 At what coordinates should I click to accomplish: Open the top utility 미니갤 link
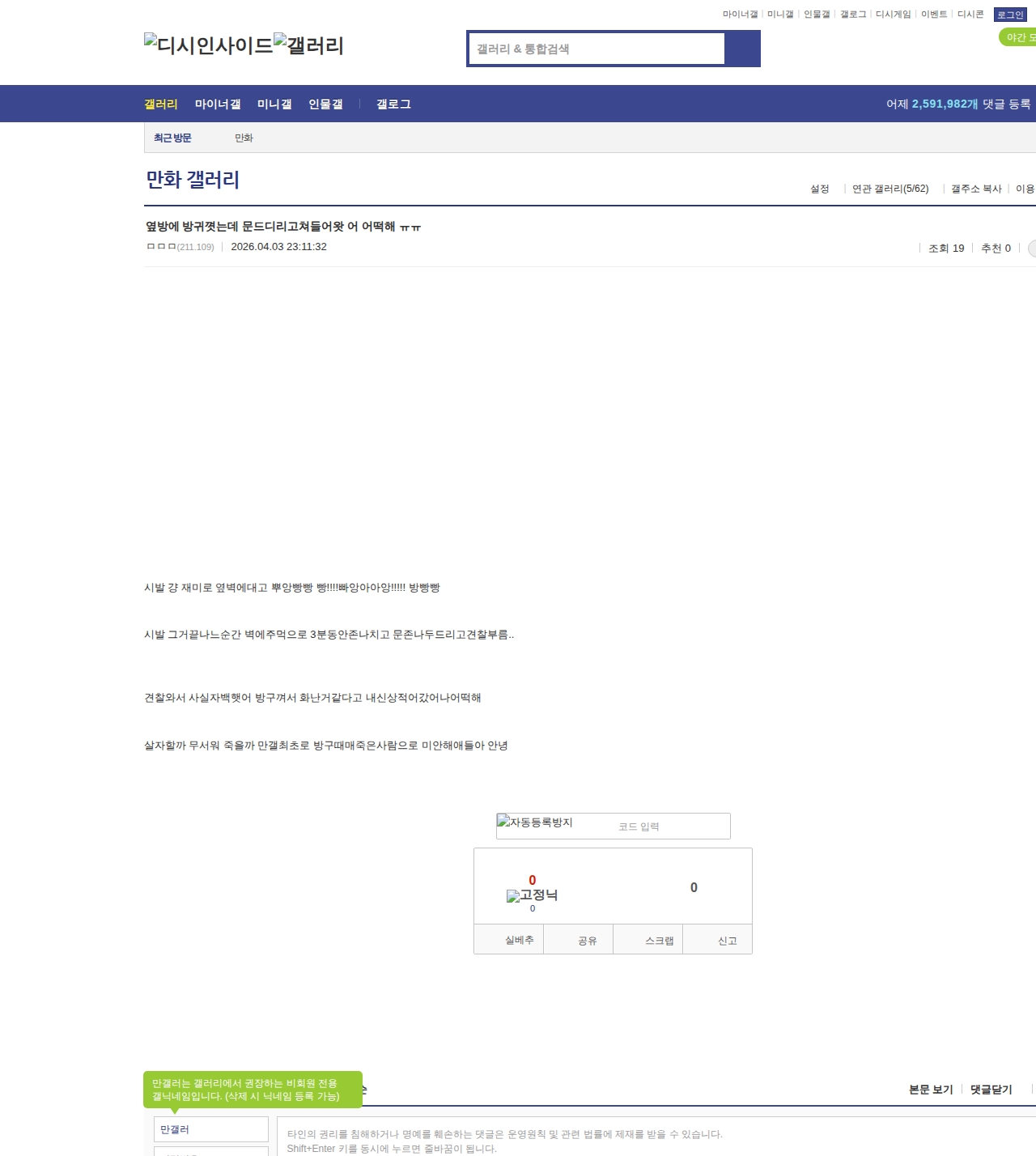coord(780,15)
